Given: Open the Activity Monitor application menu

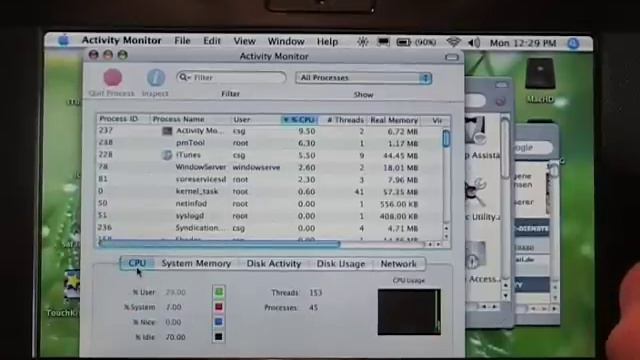Looking at the screenshot, I should tap(121, 40).
